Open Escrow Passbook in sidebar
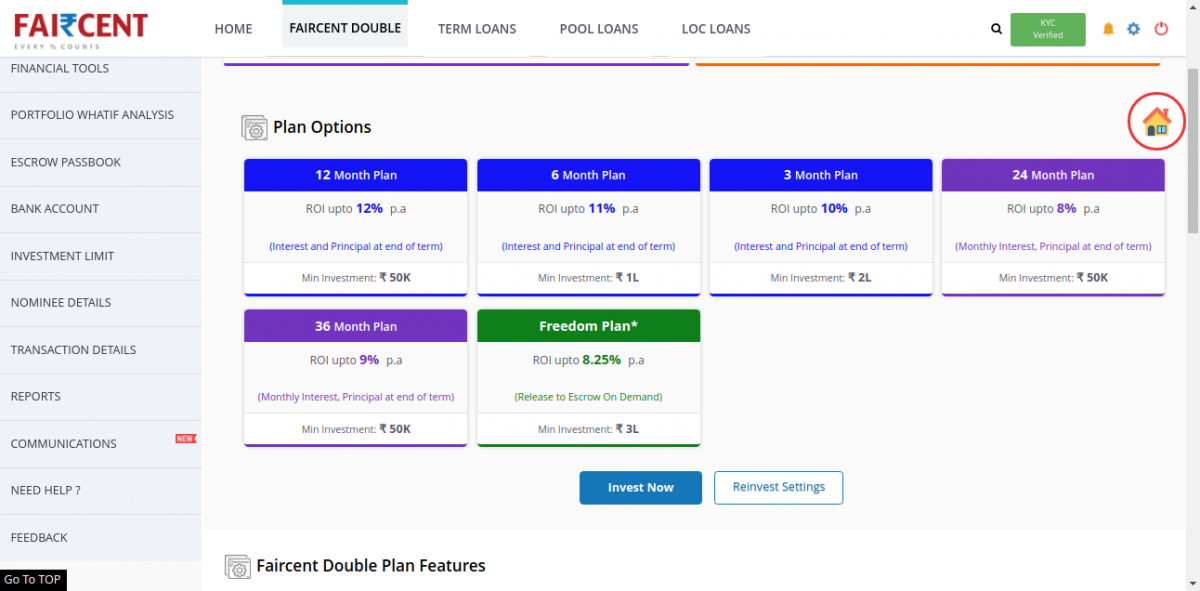The image size is (1200, 591). click(x=66, y=162)
